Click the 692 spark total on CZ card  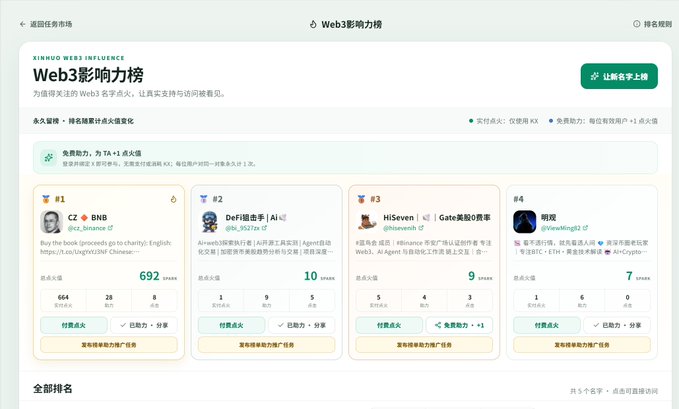tap(149, 276)
